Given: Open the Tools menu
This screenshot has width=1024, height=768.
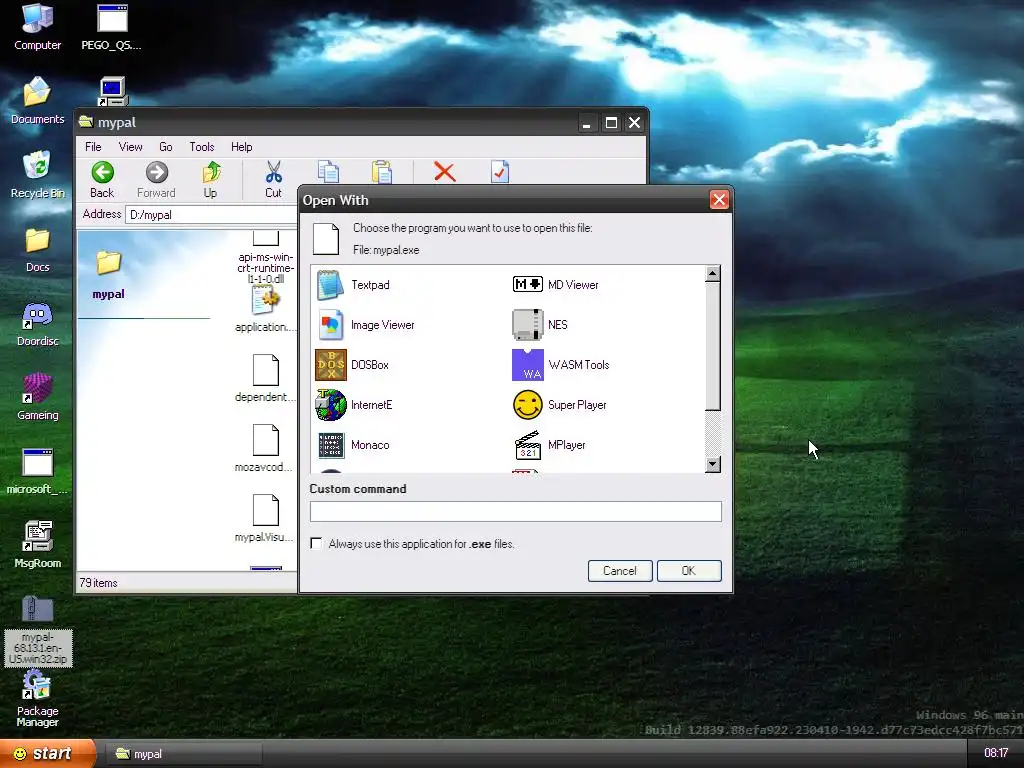Looking at the screenshot, I should point(202,147).
